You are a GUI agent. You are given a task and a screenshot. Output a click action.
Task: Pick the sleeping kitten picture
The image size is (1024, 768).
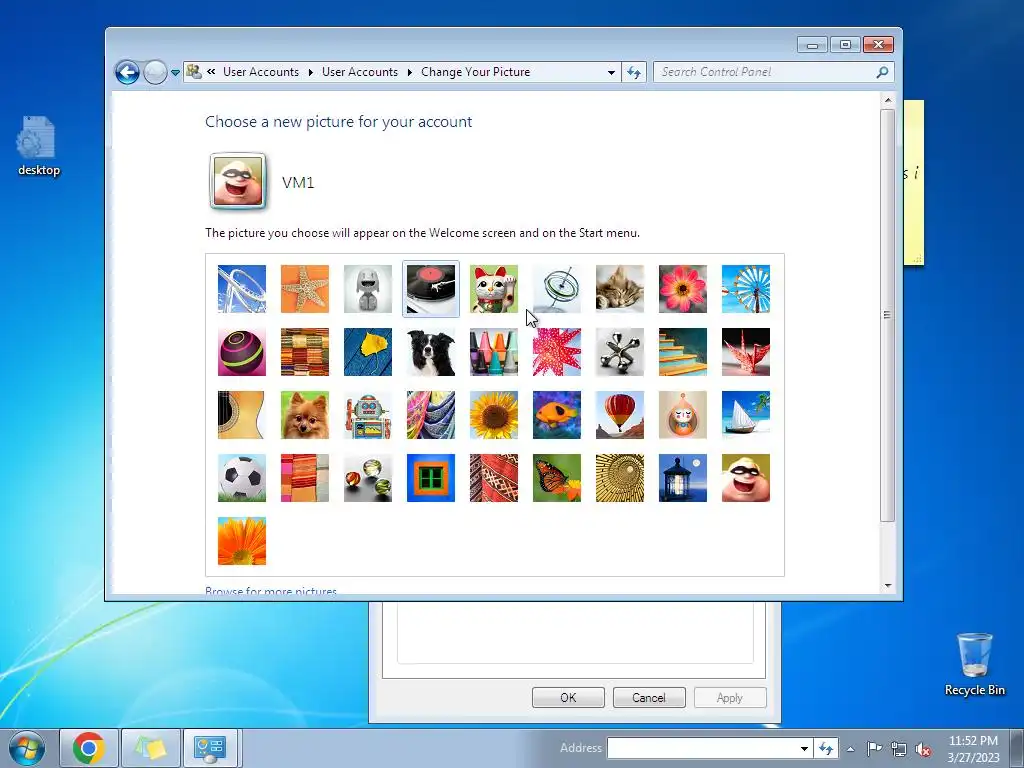[x=620, y=289]
